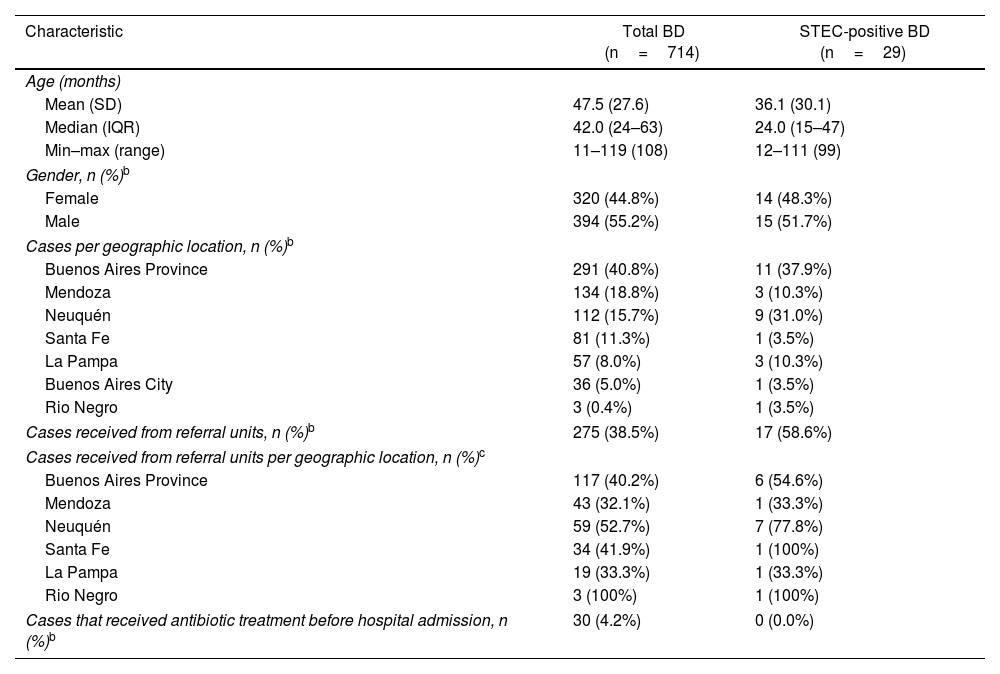Click the Female row label
This screenshot has height=674, width=1000.
tap(72, 198)
